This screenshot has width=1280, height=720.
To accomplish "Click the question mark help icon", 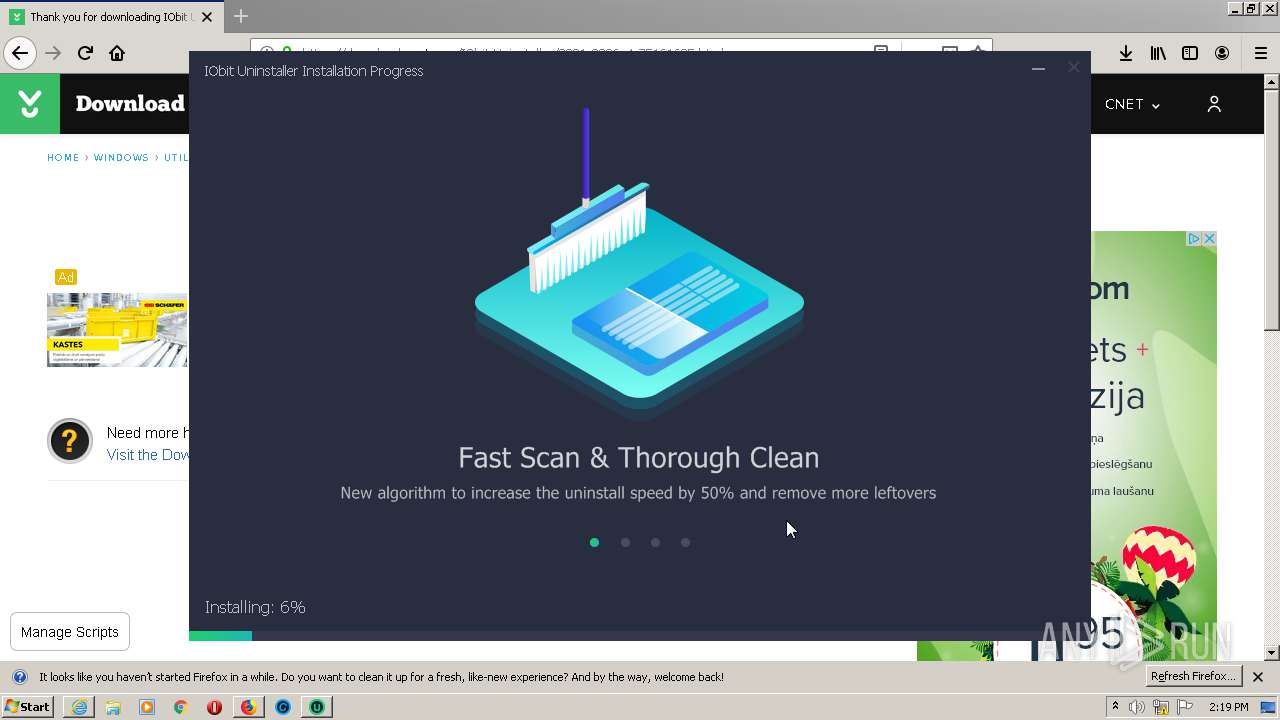I will tap(70, 441).
